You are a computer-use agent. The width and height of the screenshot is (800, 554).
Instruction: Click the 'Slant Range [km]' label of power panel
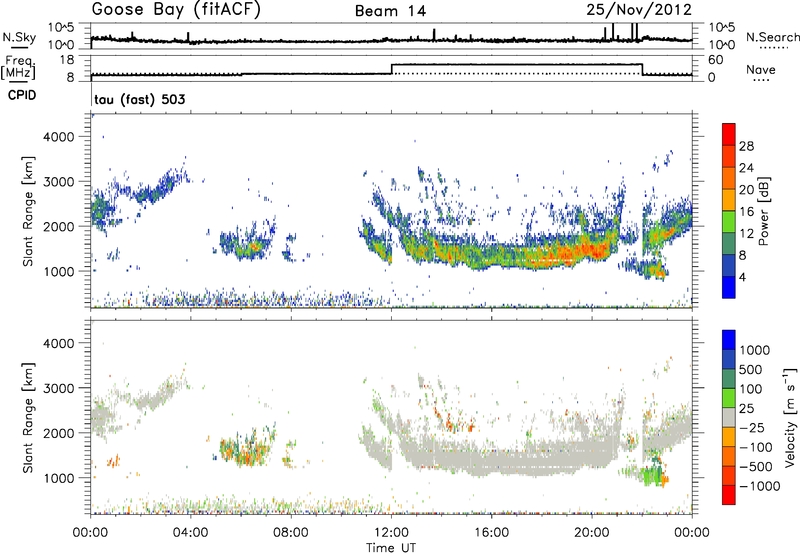click(x=28, y=211)
